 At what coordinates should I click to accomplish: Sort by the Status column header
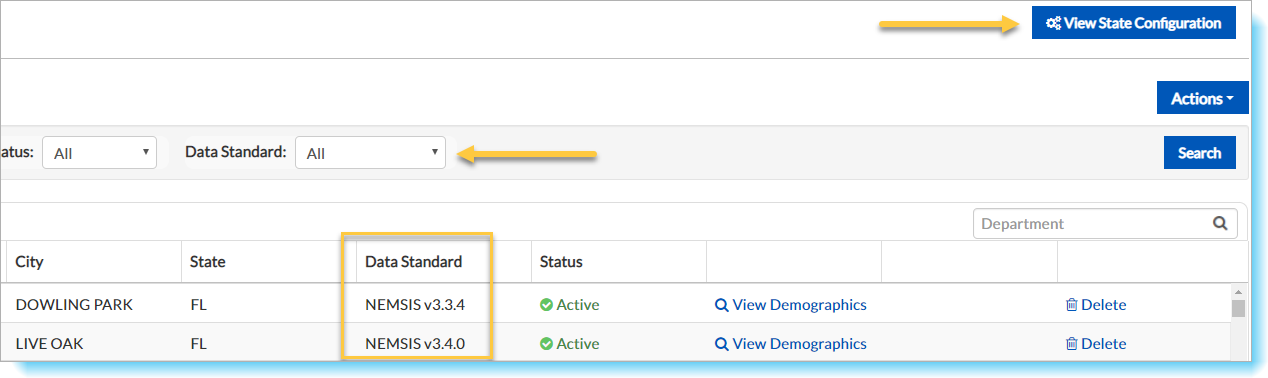pos(561,262)
